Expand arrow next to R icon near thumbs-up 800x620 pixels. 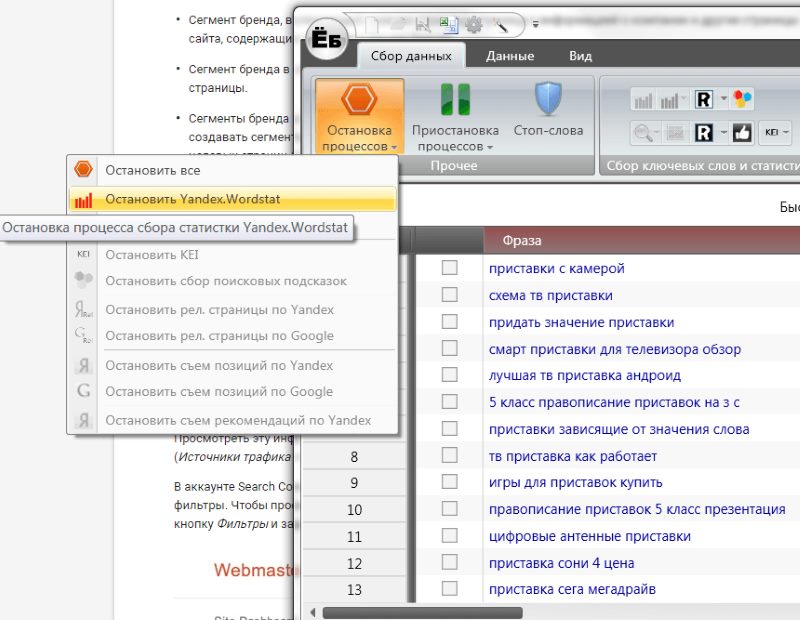(x=723, y=133)
